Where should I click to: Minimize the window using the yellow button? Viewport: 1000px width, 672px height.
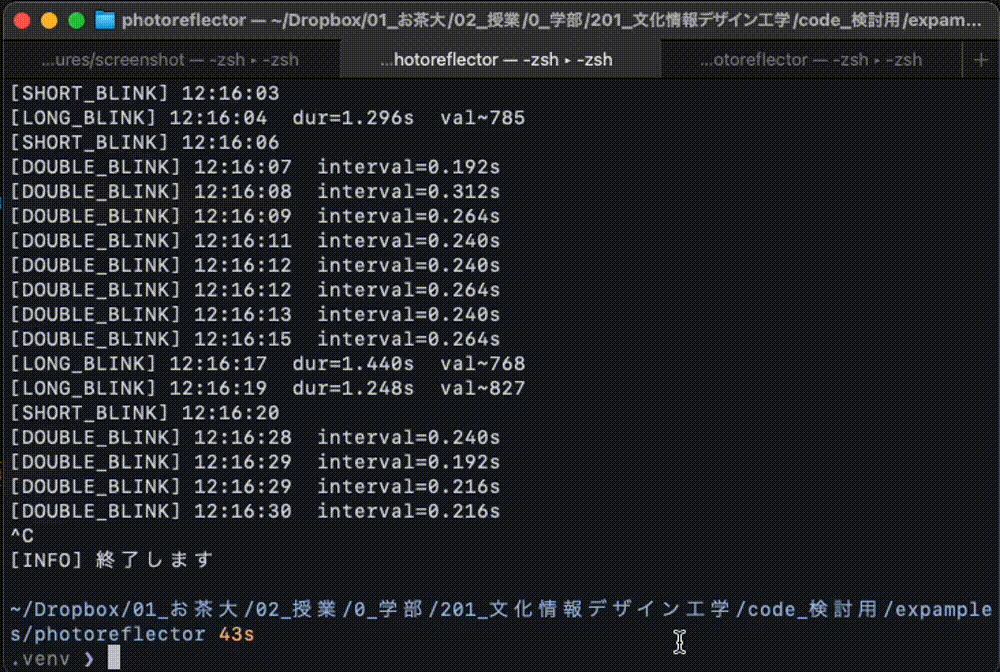(49, 21)
